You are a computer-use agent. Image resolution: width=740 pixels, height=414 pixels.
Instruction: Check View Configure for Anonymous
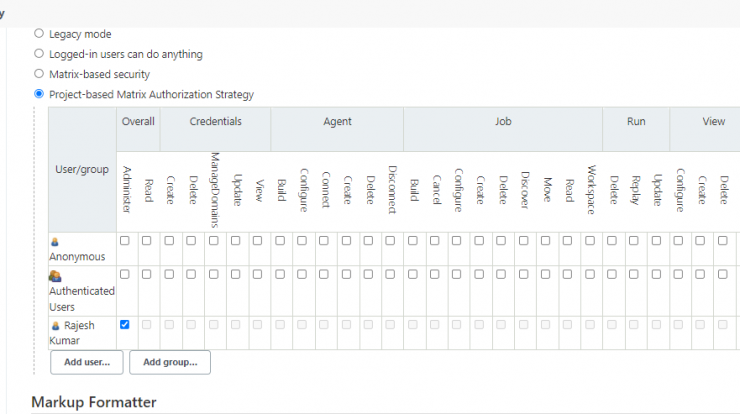click(x=678, y=241)
